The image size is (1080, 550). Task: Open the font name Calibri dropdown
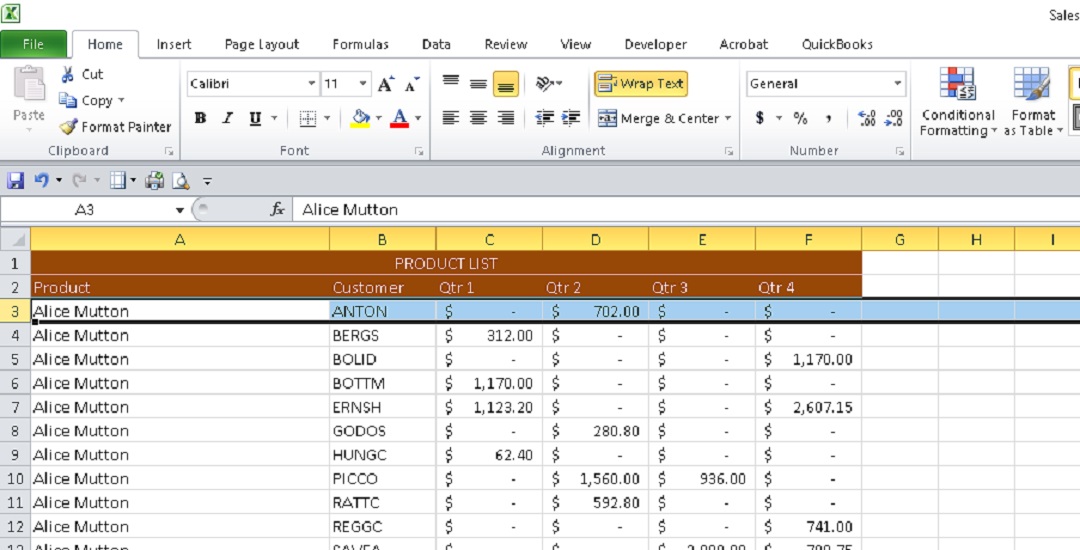(312, 85)
